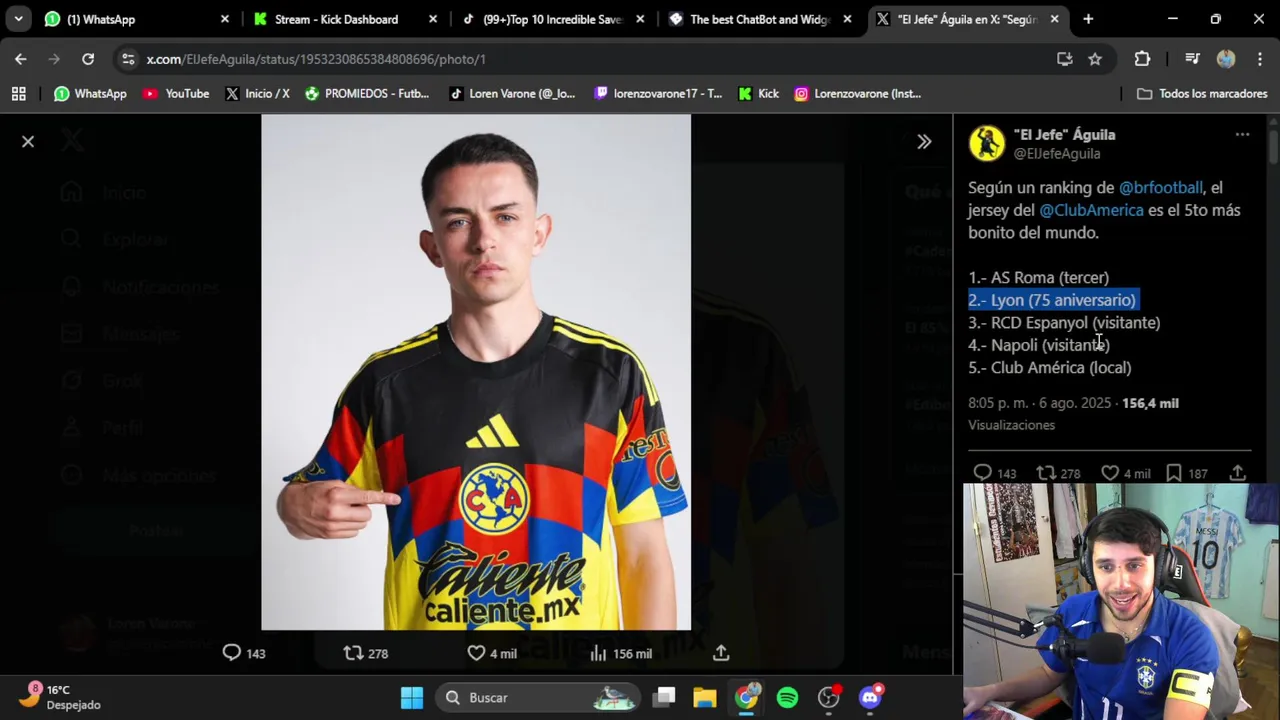The width and height of the screenshot is (1280, 720).
Task: Open Kick bookmark
Action: tap(758, 93)
